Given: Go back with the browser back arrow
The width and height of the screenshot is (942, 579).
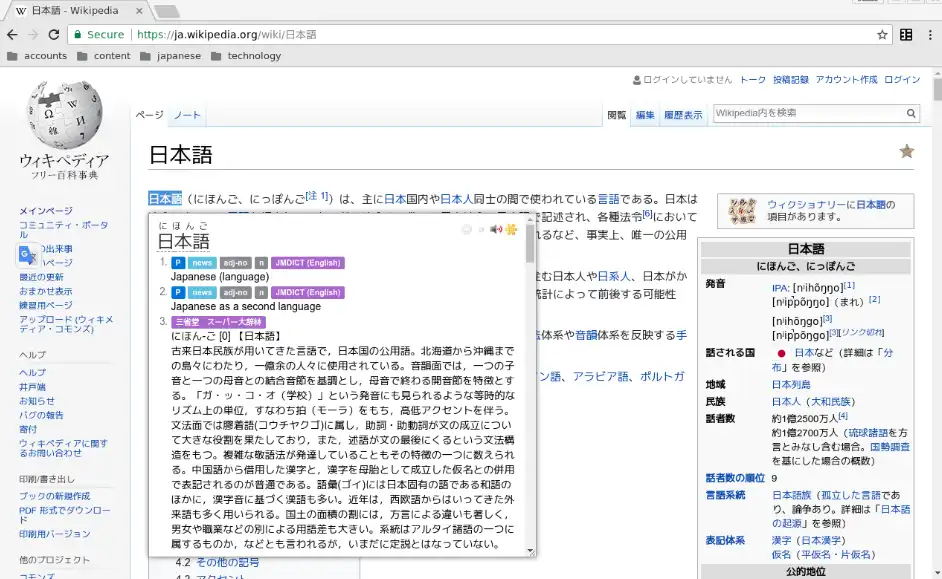Looking at the screenshot, I should (x=12, y=35).
